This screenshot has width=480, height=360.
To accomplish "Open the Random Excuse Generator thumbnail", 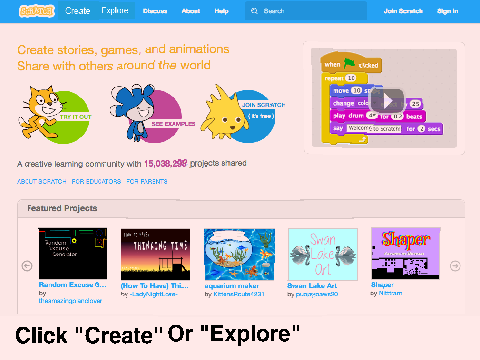I will point(73,253).
